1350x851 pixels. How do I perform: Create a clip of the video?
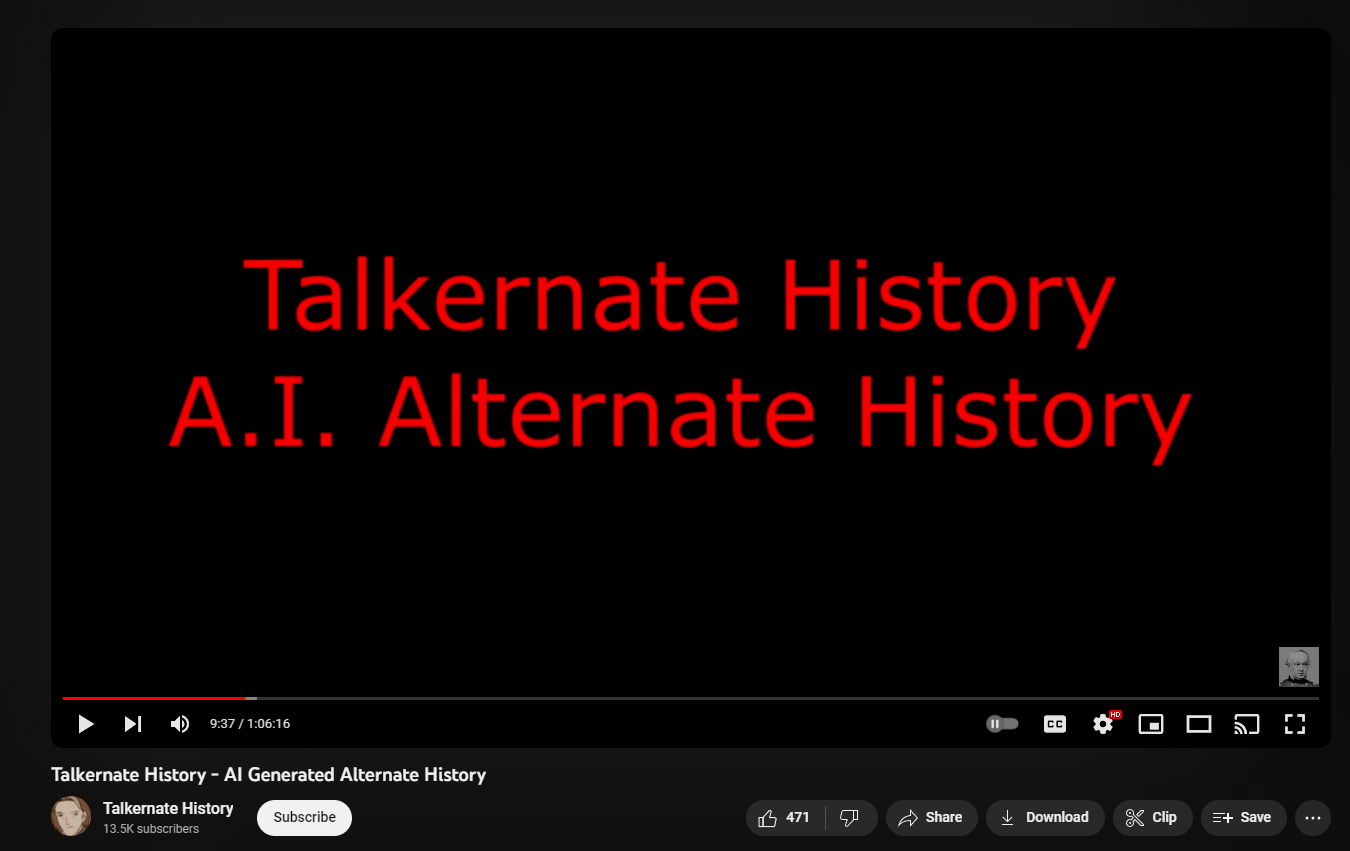coord(1152,818)
